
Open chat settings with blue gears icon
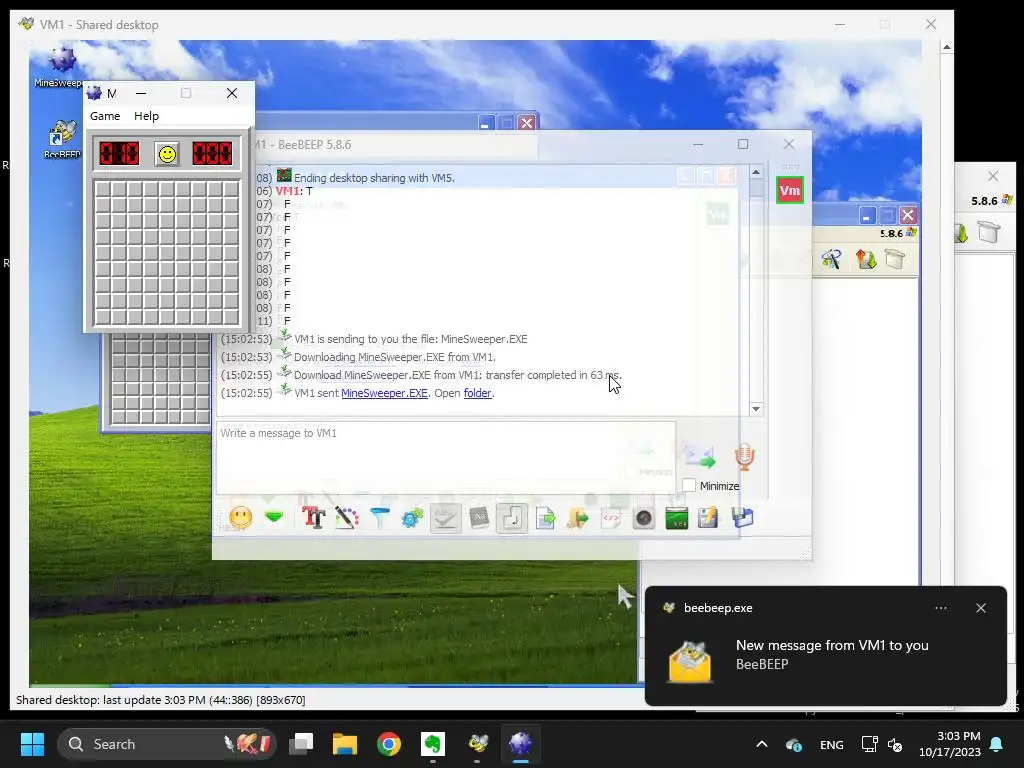412,518
